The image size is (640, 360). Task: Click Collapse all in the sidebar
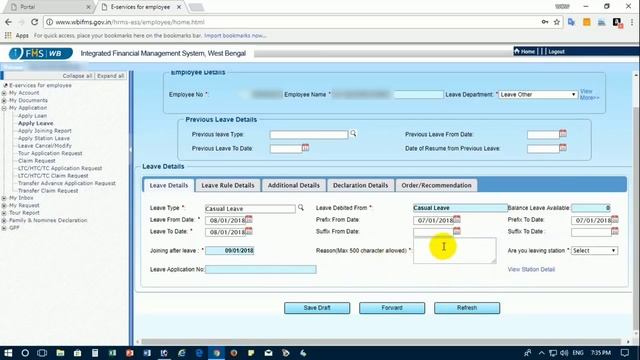point(77,76)
